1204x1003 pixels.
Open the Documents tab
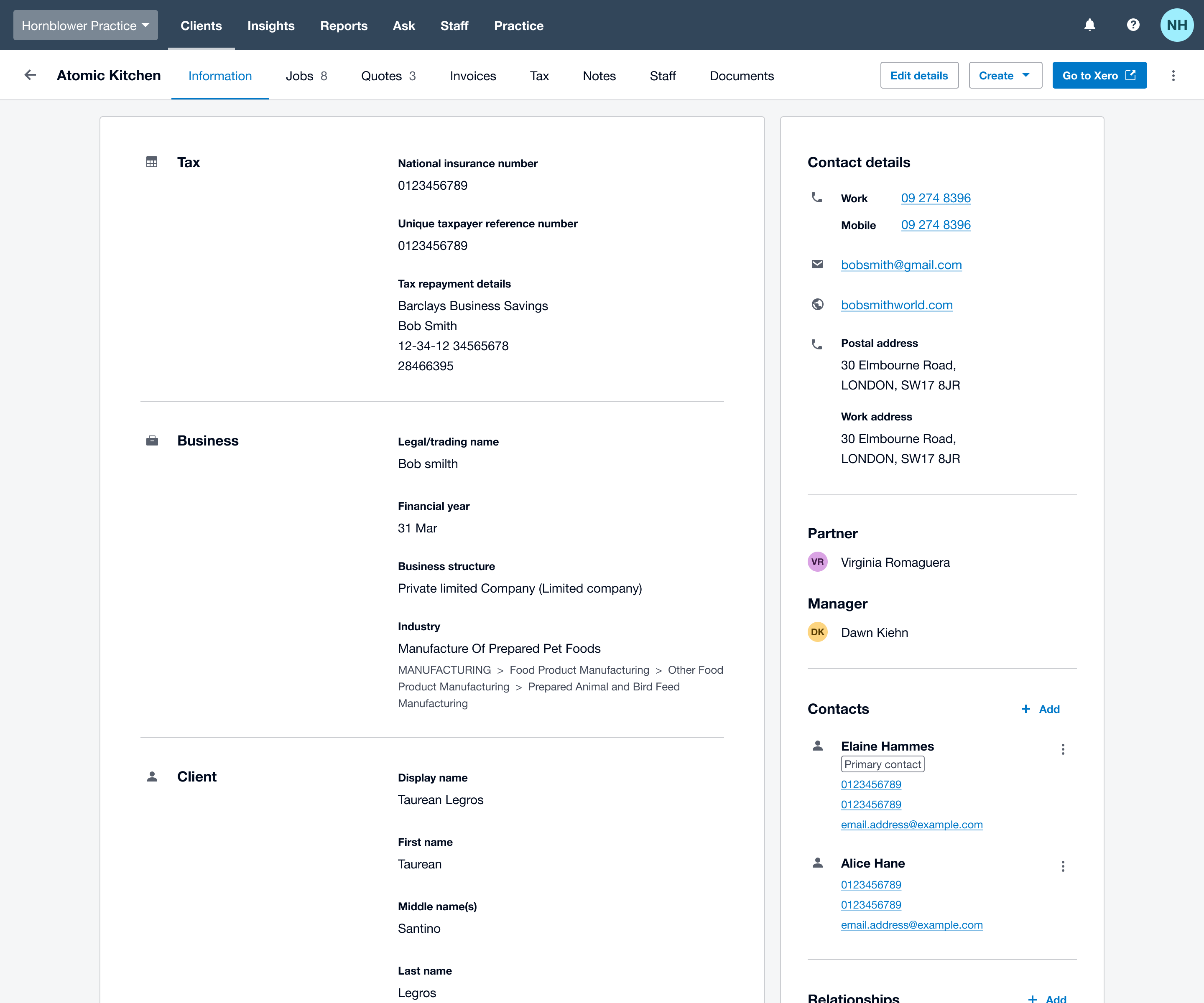point(741,76)
